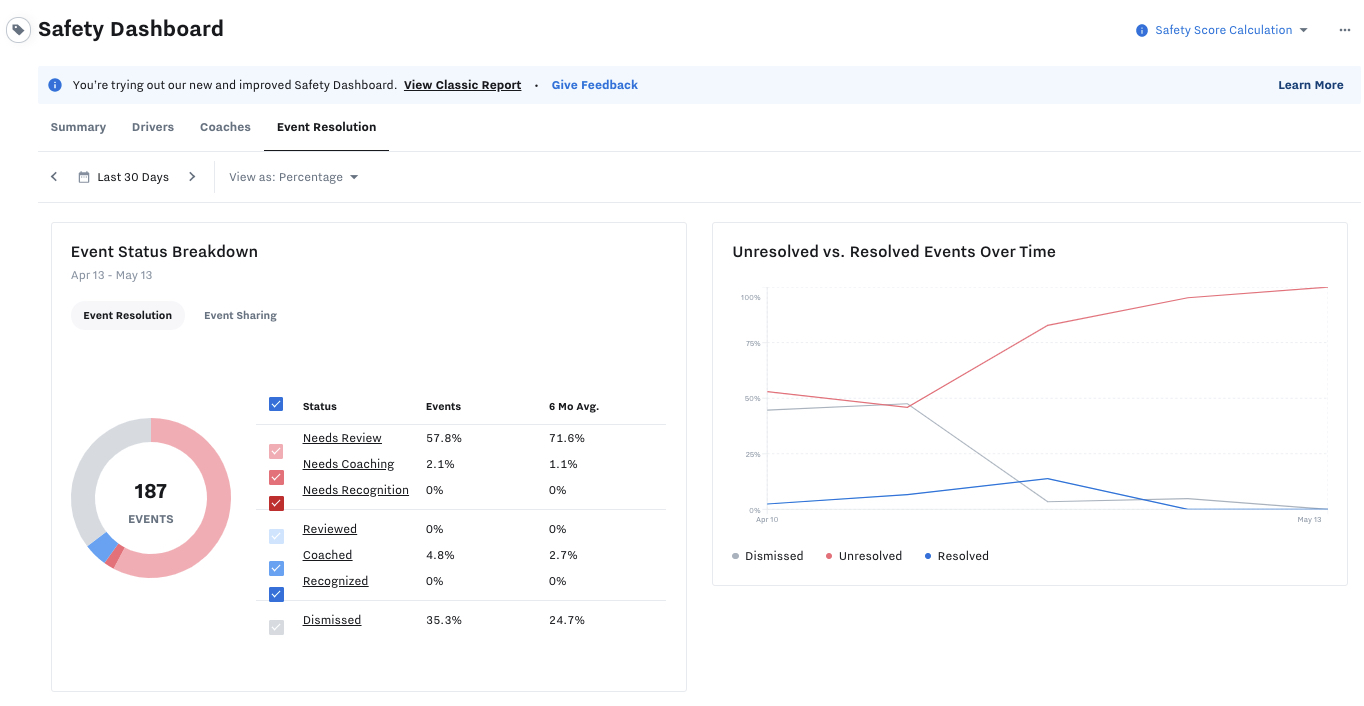Click the 187 Events donut chart center
1364x706 pixels.
click(150, 497)
